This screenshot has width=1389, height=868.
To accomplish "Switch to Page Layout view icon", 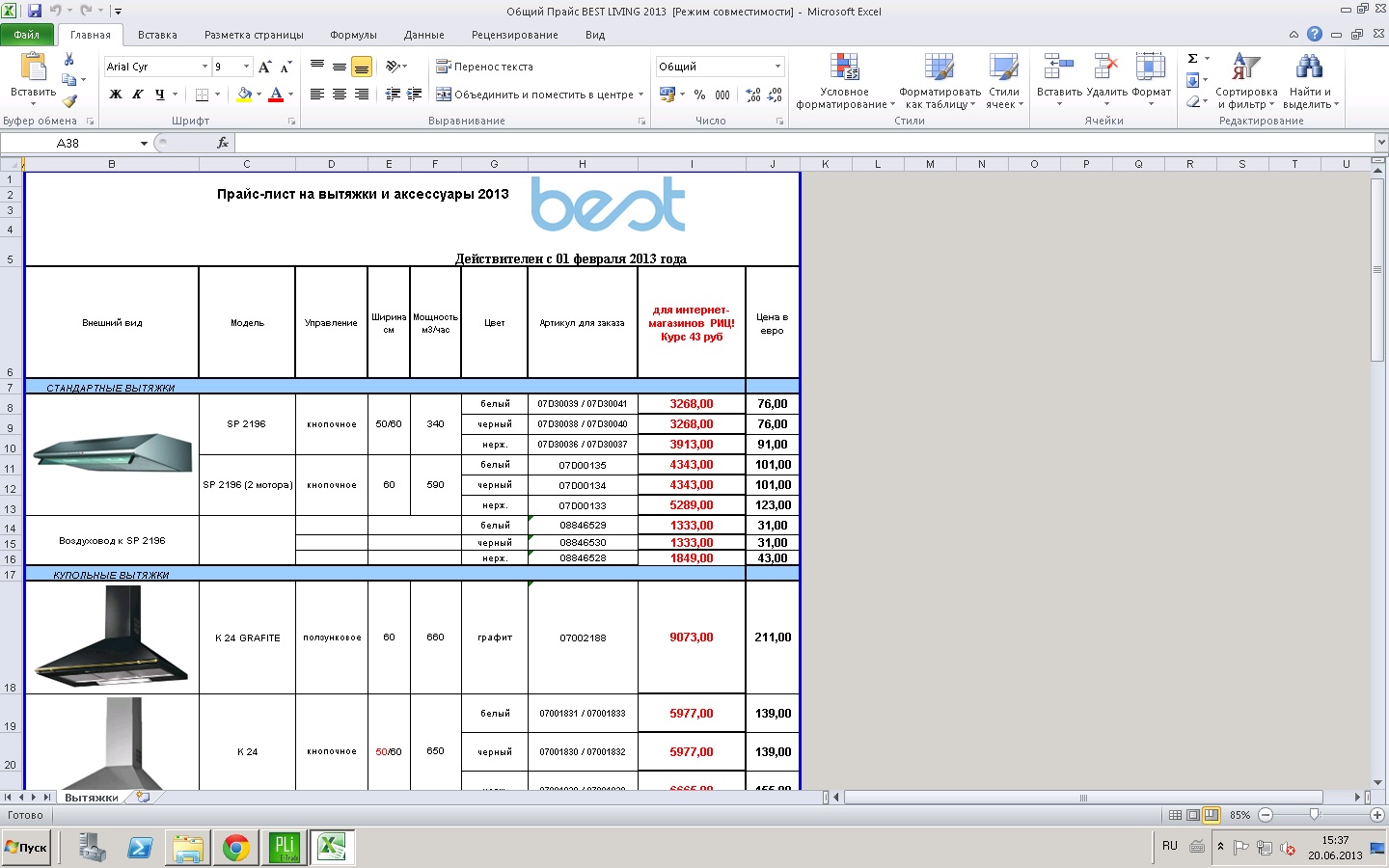I will pos(1193,815).
